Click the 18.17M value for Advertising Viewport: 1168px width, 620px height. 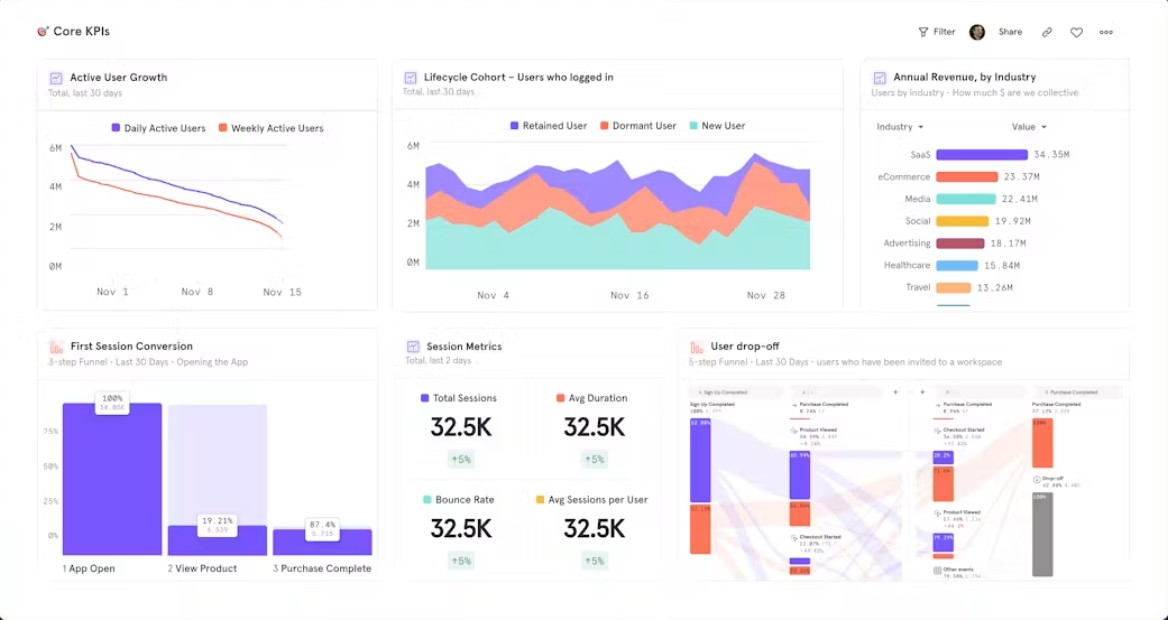click(x=1008, y=244)
